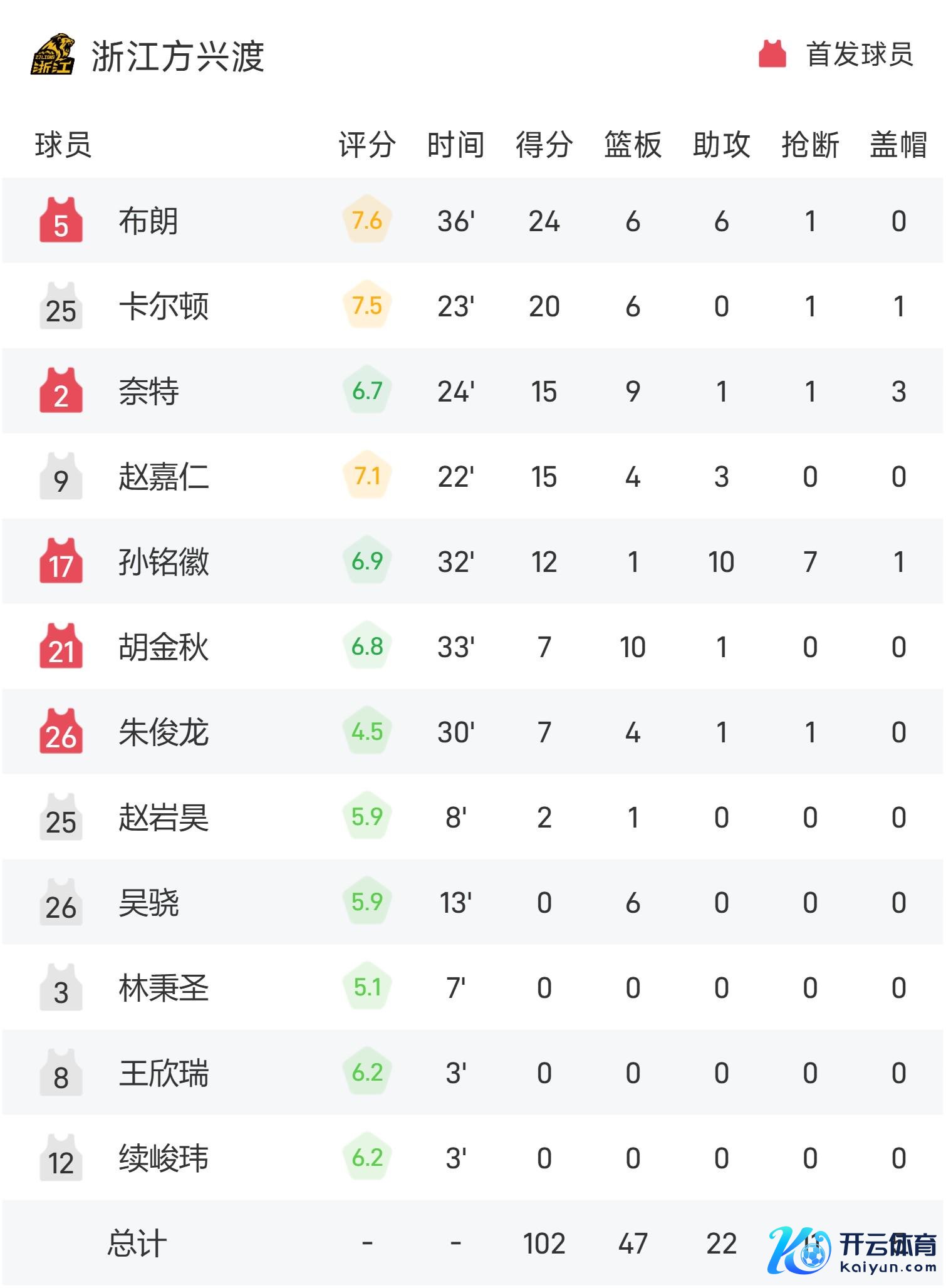Open player 卡尔顿's name link

click(164, 306)
